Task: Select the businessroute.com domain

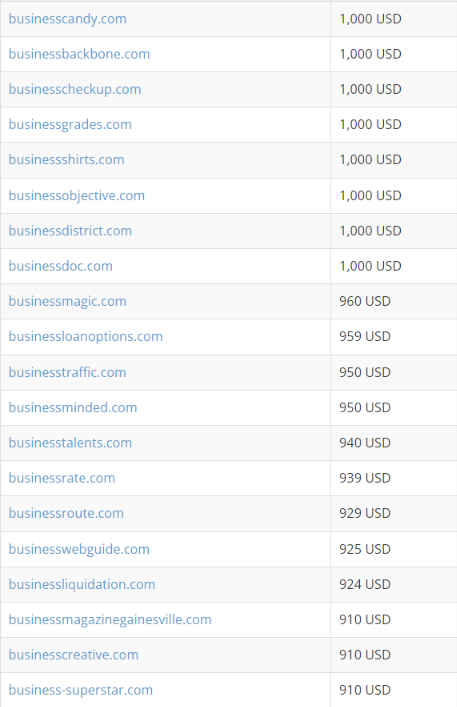Action: point(66,513)
